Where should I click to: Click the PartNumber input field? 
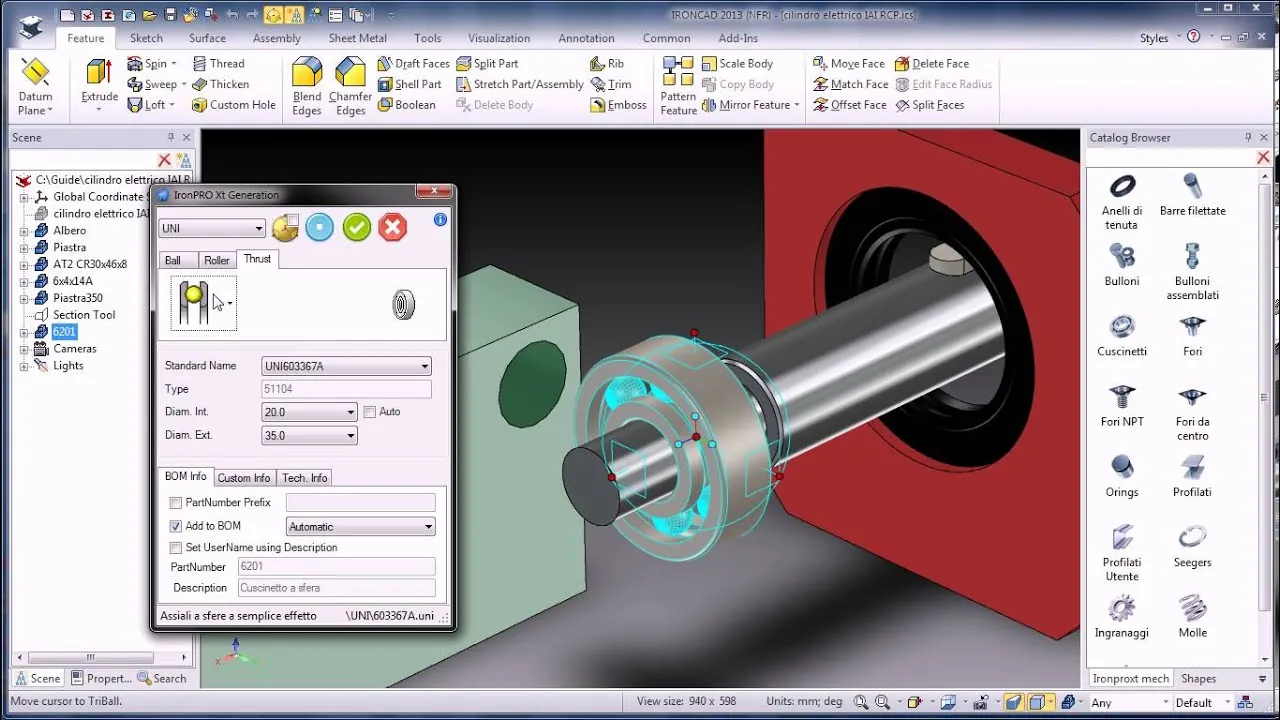(336, 567)
